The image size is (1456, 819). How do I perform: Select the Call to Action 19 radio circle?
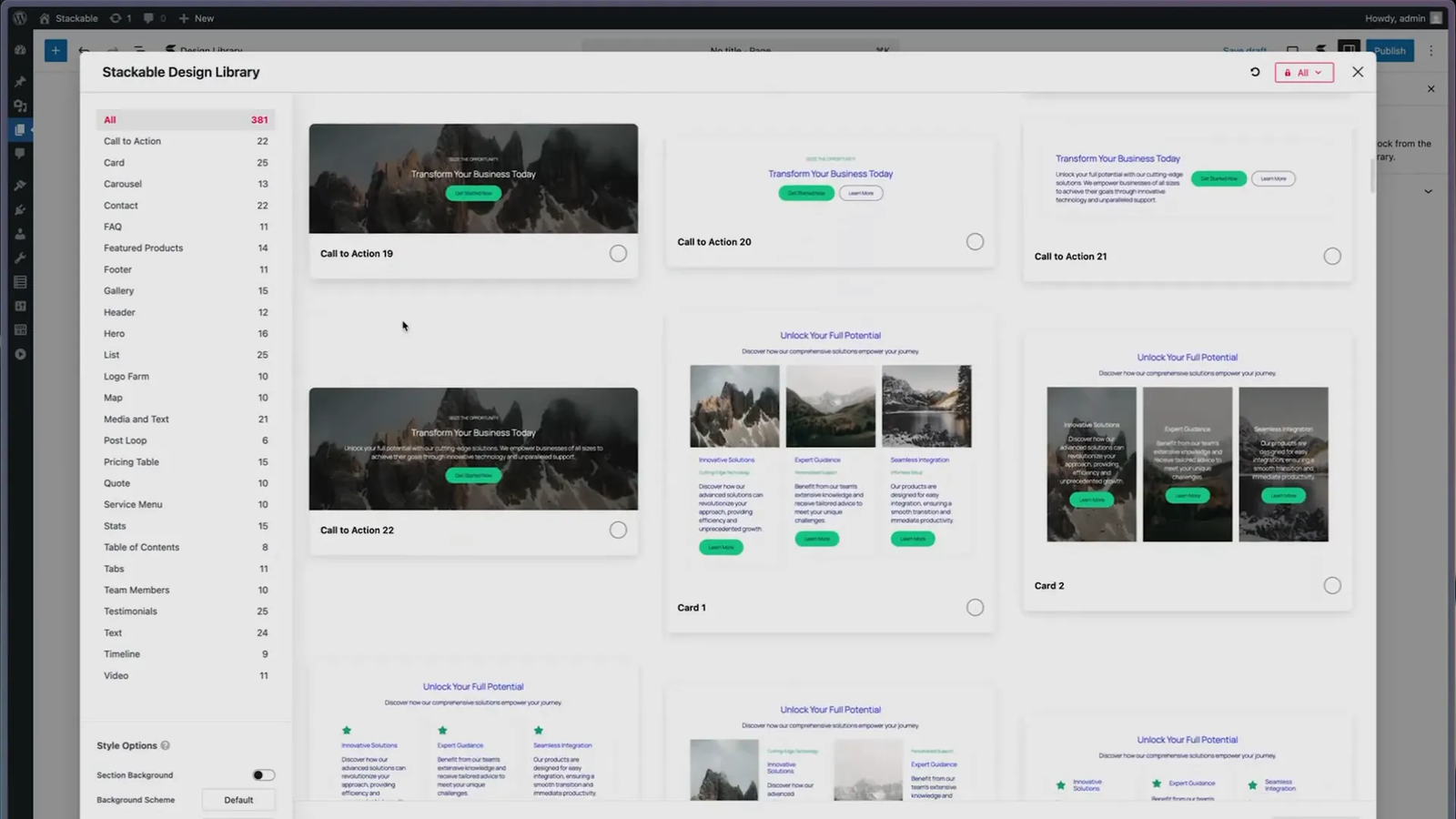[618, 254]
